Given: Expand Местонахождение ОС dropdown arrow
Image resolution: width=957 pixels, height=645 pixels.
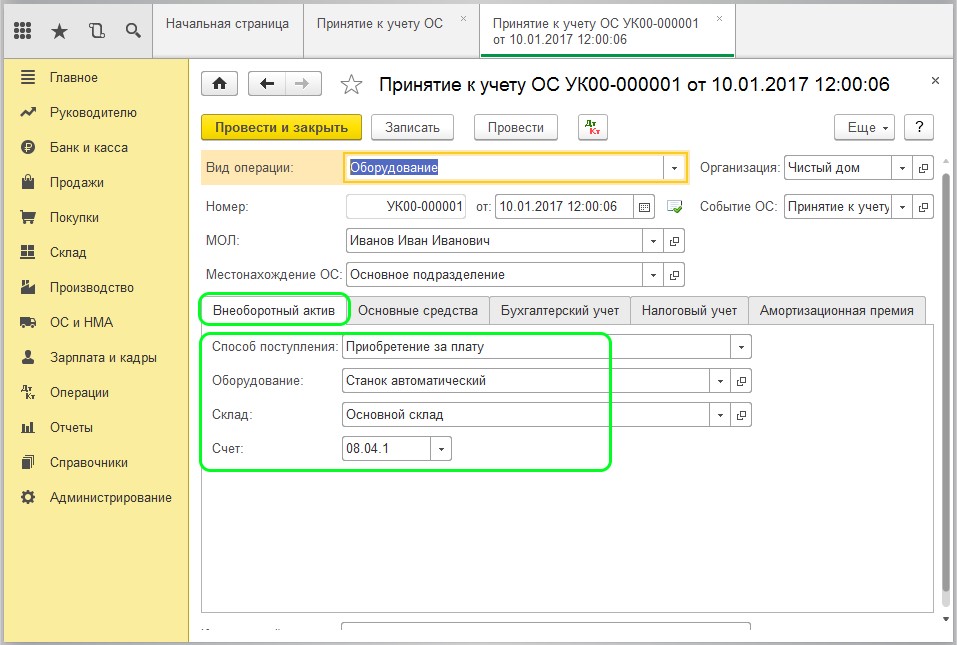Looking at the screenshot, I should pyautogui.click(x=653, y=275).
